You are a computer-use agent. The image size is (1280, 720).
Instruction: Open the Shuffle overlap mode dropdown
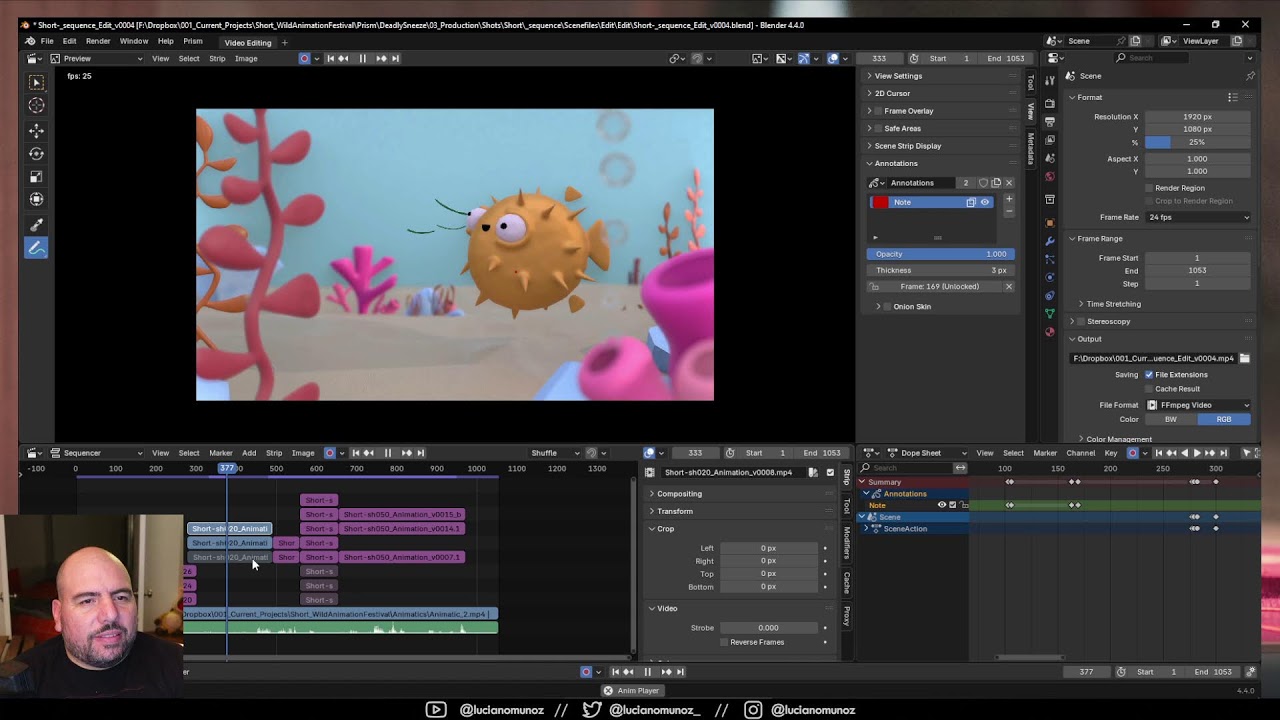click(x=555, y=453)
